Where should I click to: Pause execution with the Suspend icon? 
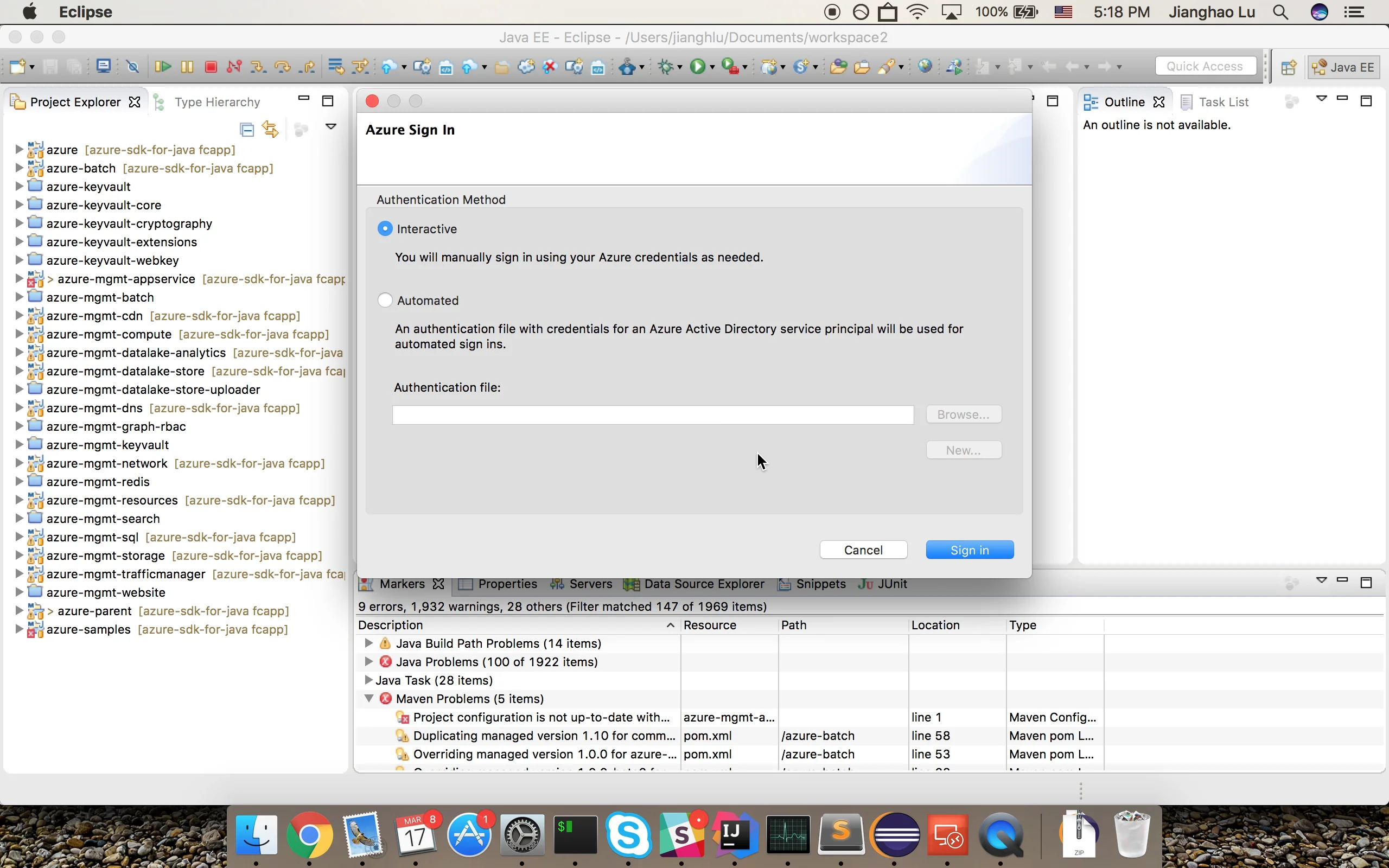187,66
